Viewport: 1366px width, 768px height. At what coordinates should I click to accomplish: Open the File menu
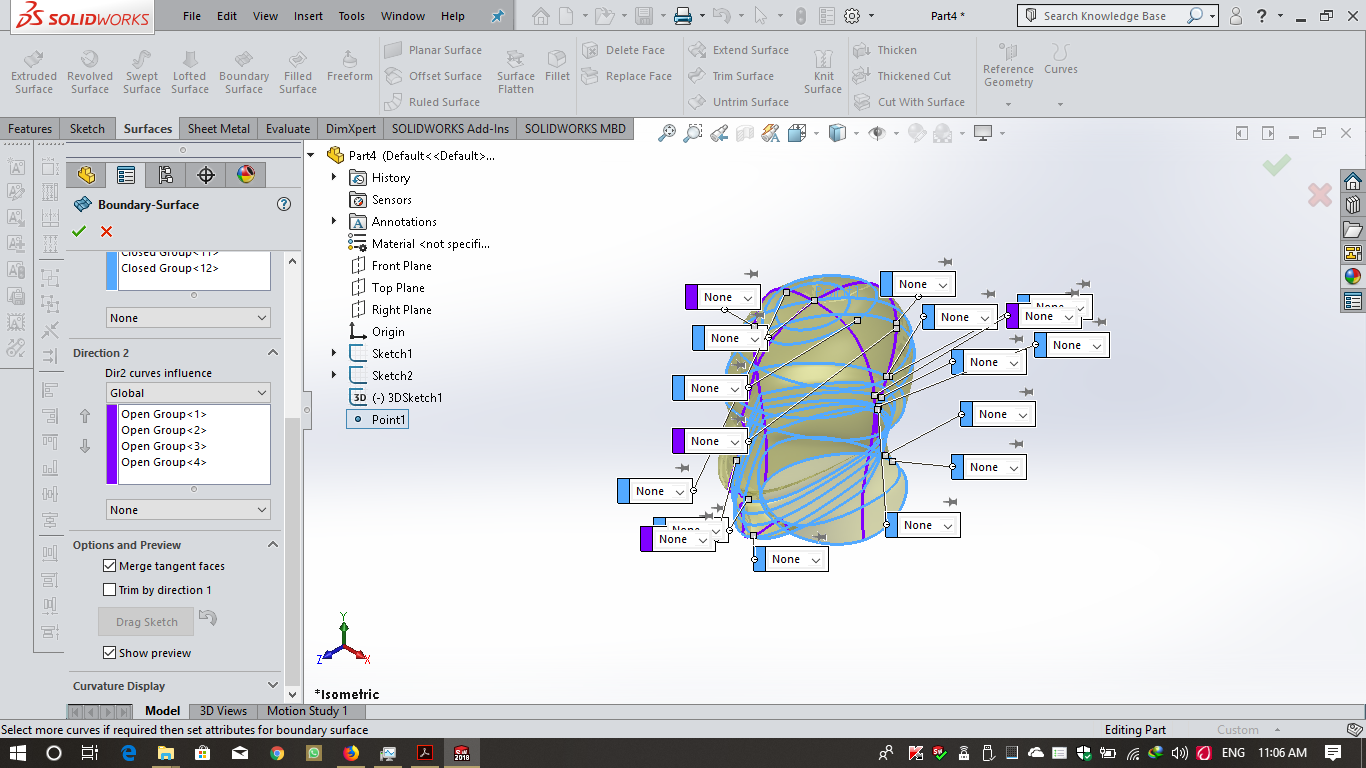(x=192, y=16)
